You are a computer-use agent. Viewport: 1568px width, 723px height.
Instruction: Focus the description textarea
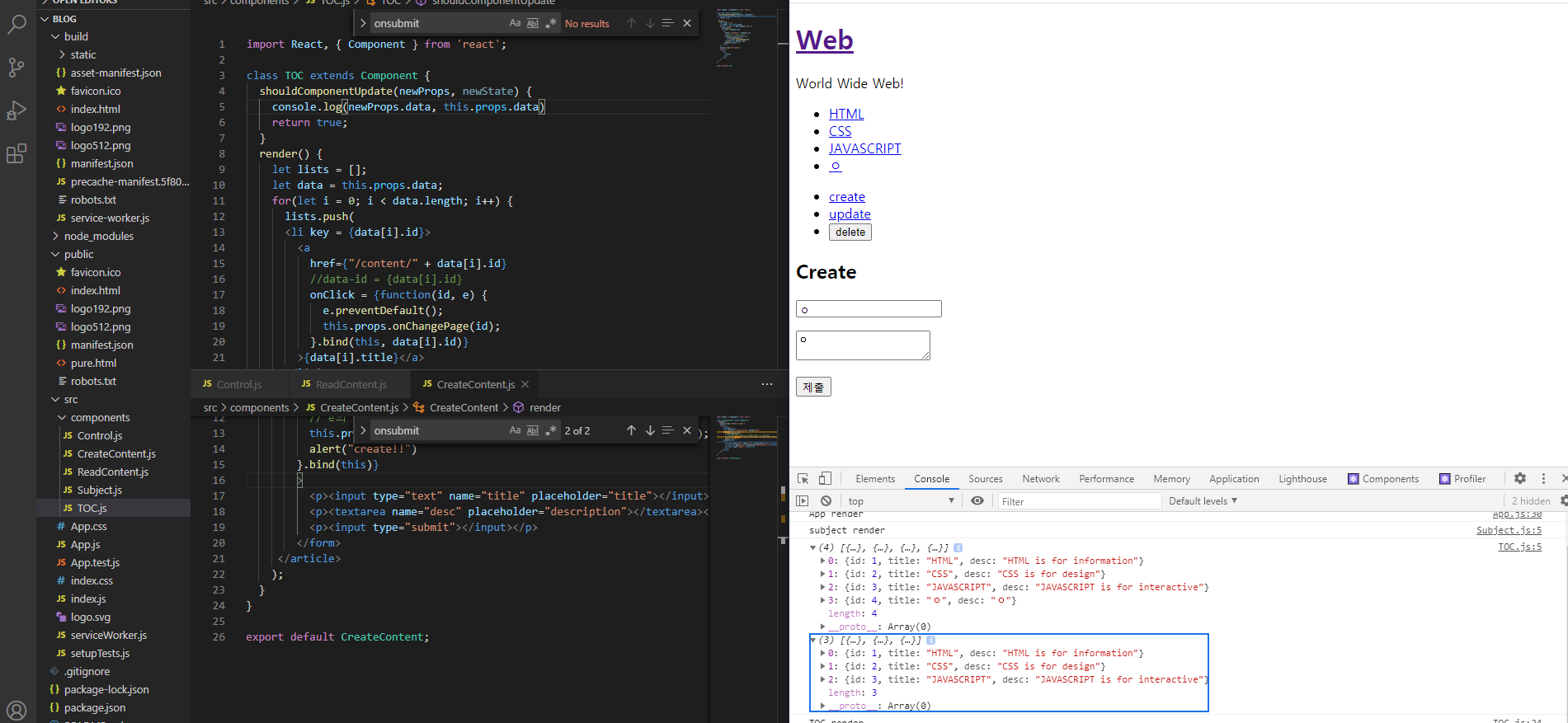click(863, 345)
